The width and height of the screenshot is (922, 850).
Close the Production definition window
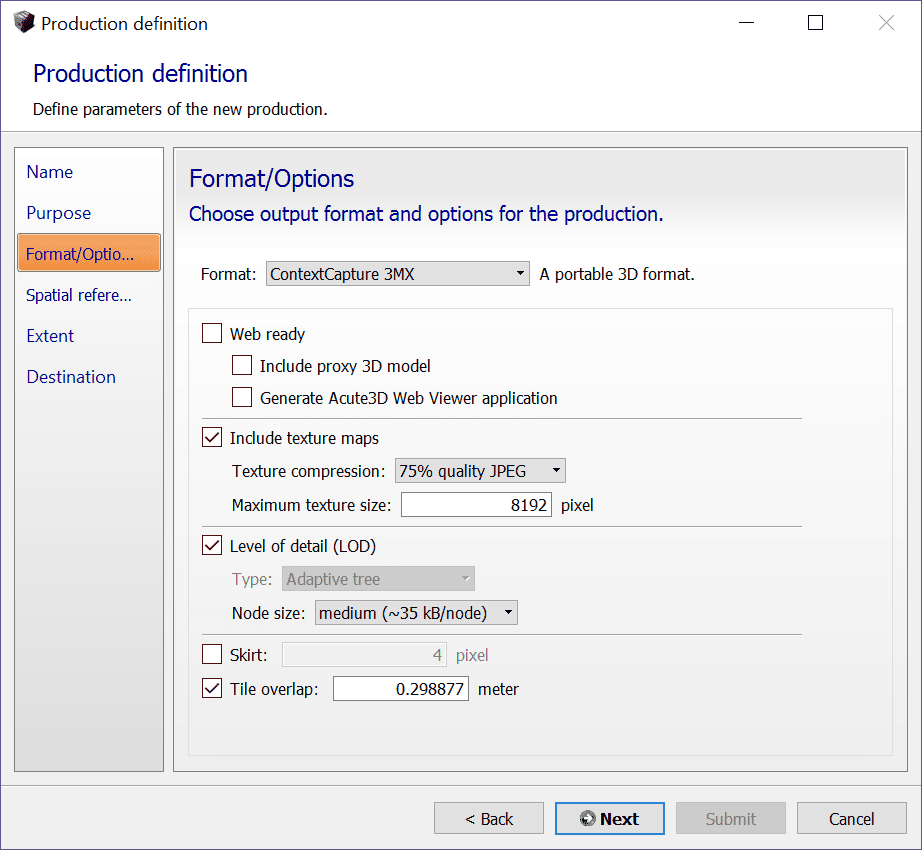tap(886, 23)
